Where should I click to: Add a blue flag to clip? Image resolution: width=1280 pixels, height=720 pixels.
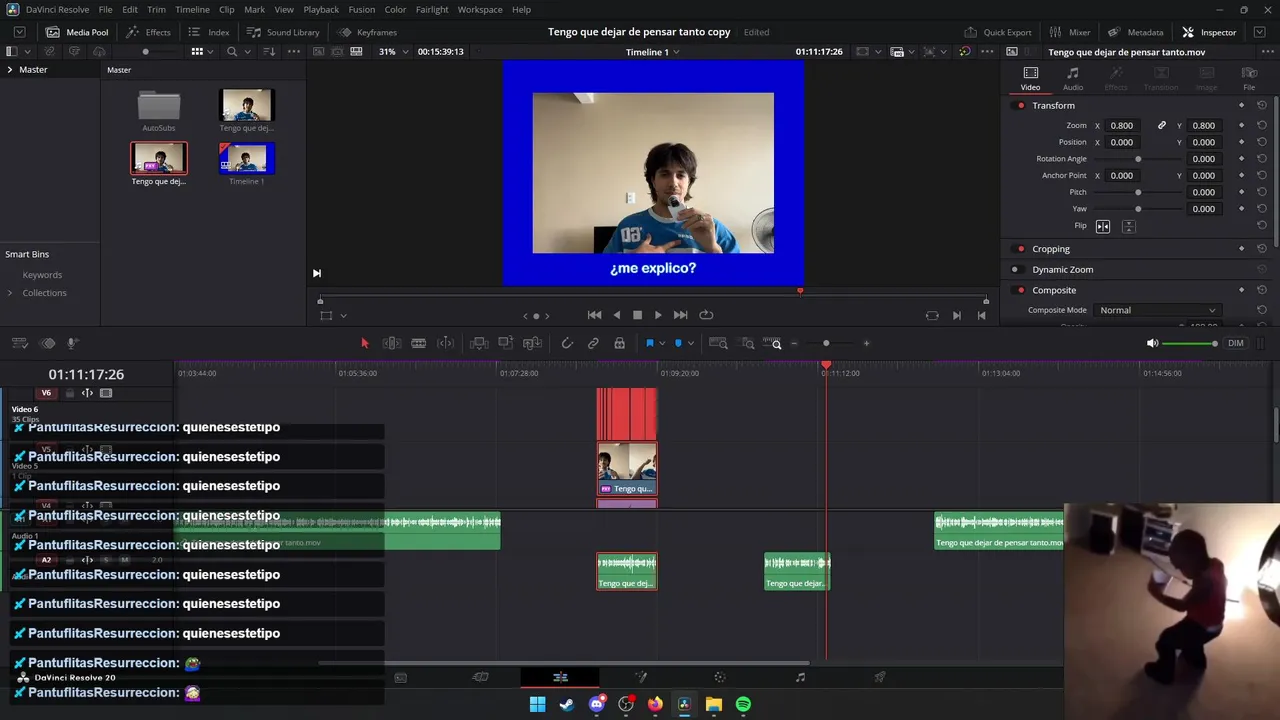tap(649, 343)
